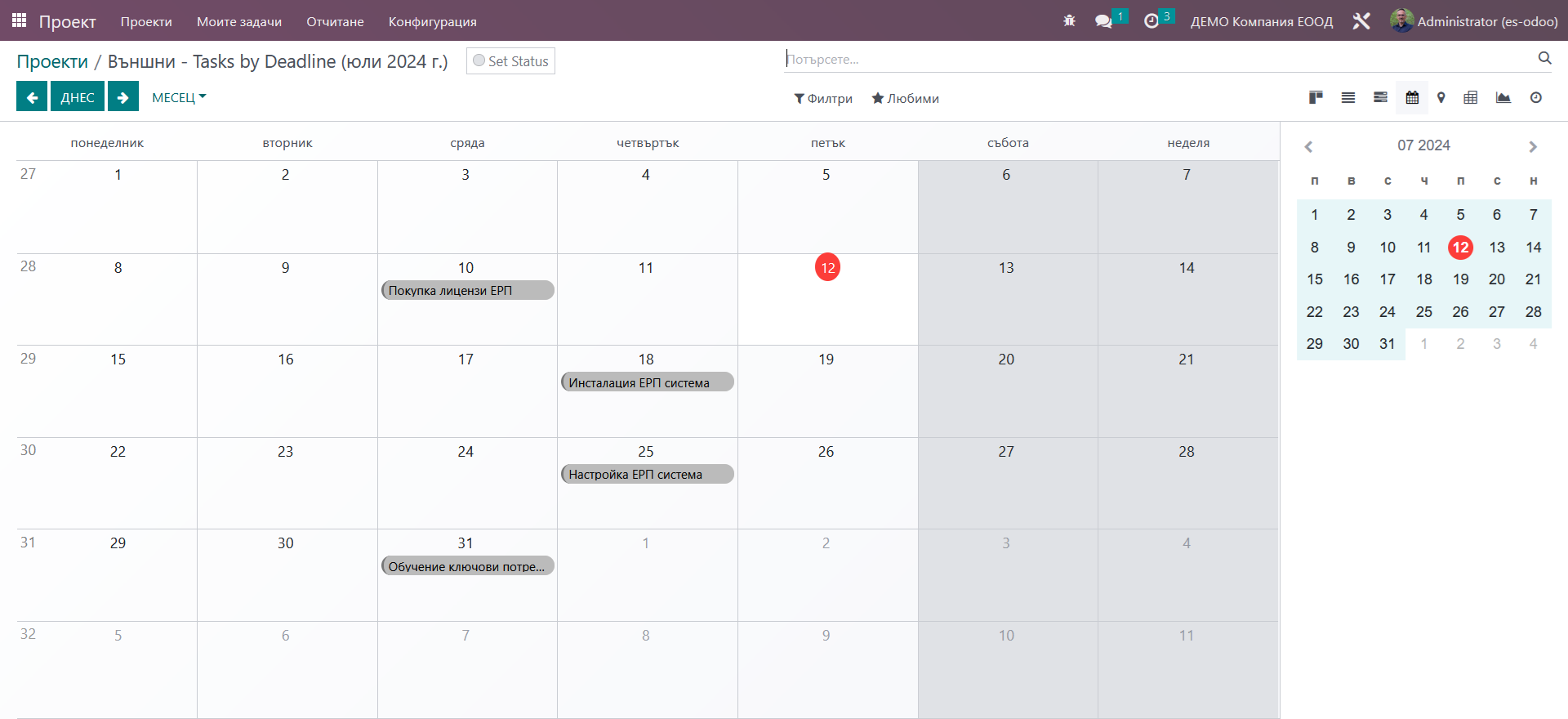Open the conversations chat icon

tap(1104, 21)
